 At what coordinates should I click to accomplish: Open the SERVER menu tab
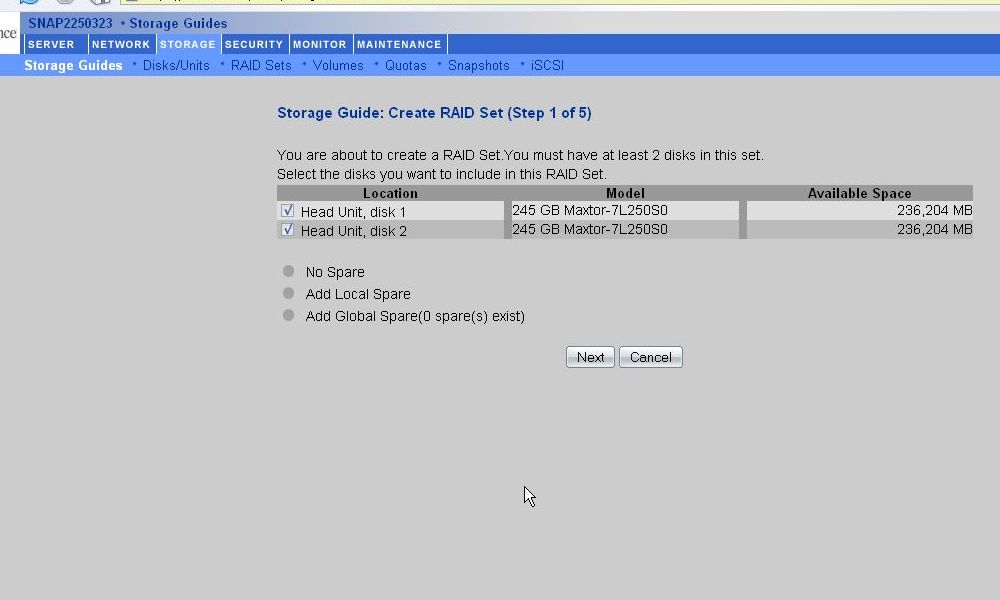(x=51, y=44)
